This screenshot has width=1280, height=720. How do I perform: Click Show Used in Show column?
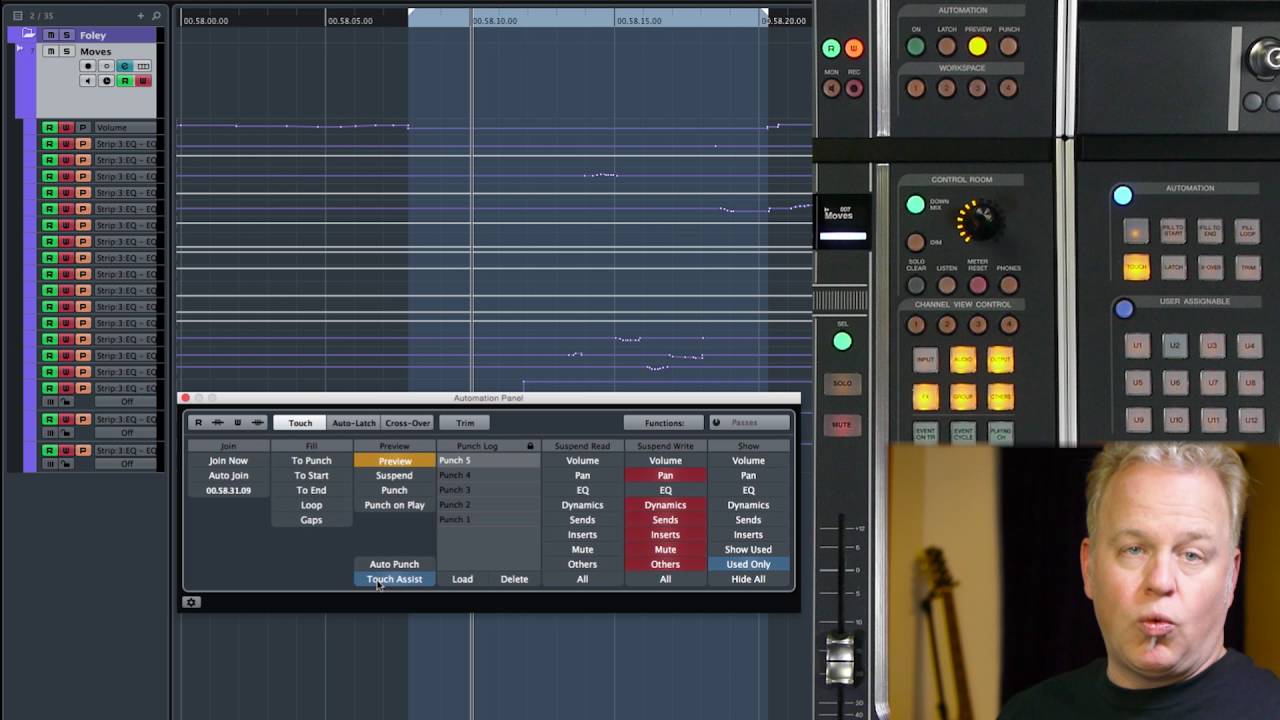(x=748, y=549)
